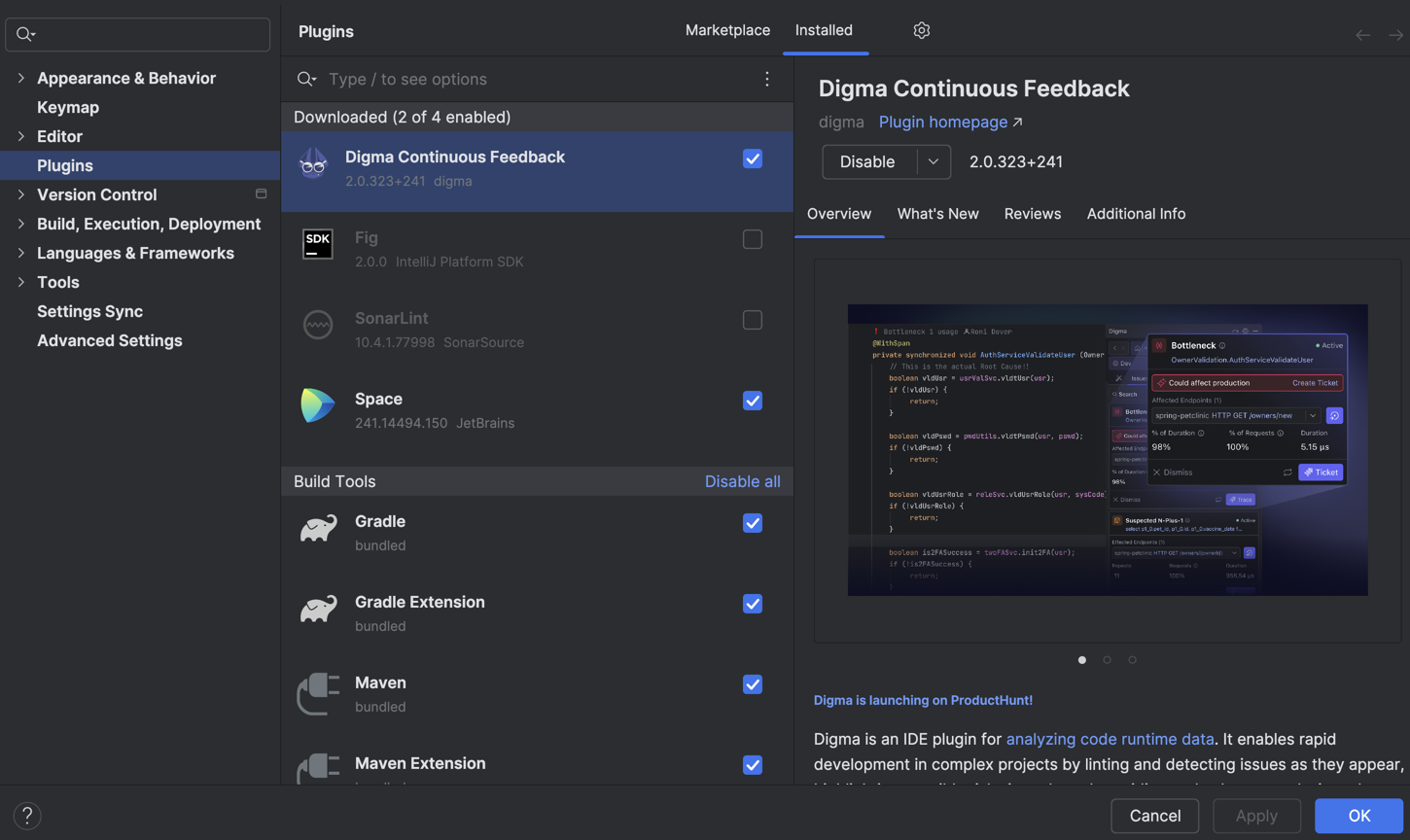Disable Digma Continuous Feedback via its checkbox
Image resolution: width=1410 pixels, height=840 pixels.
[753, 158]
